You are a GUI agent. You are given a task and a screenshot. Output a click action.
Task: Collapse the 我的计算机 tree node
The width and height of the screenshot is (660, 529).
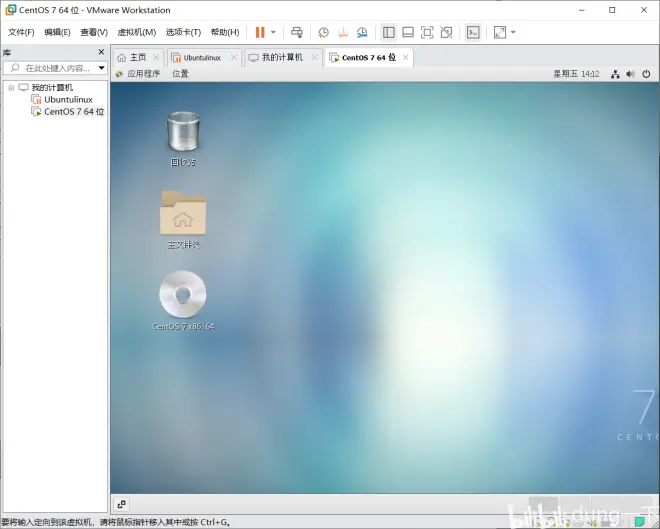[x=11, y=88]
